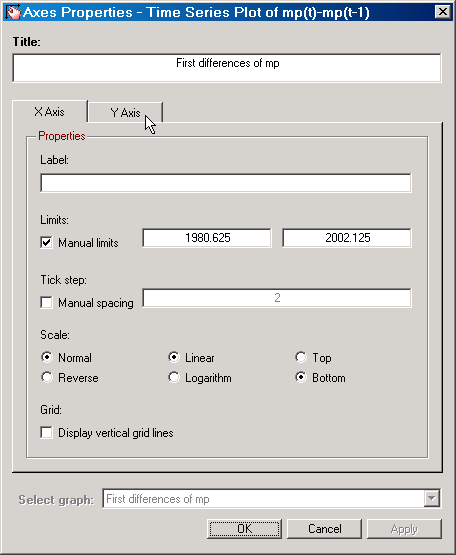This screenshot has width=456, height=555.
Task: Click the axis Label input field
Action: click(x=226, y=183)
